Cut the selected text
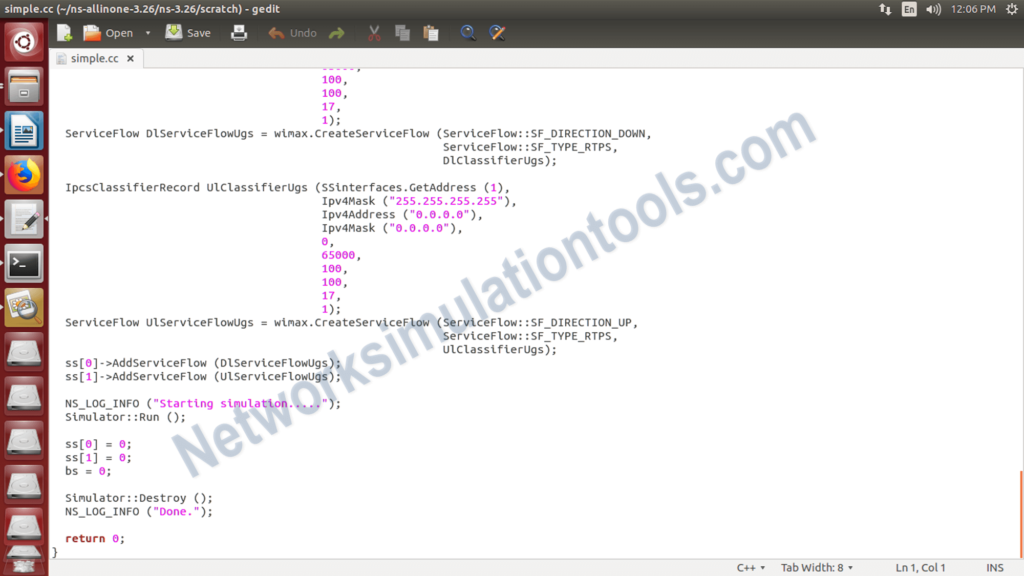The width and height of the screenshot is (1024, 576). 373,32
